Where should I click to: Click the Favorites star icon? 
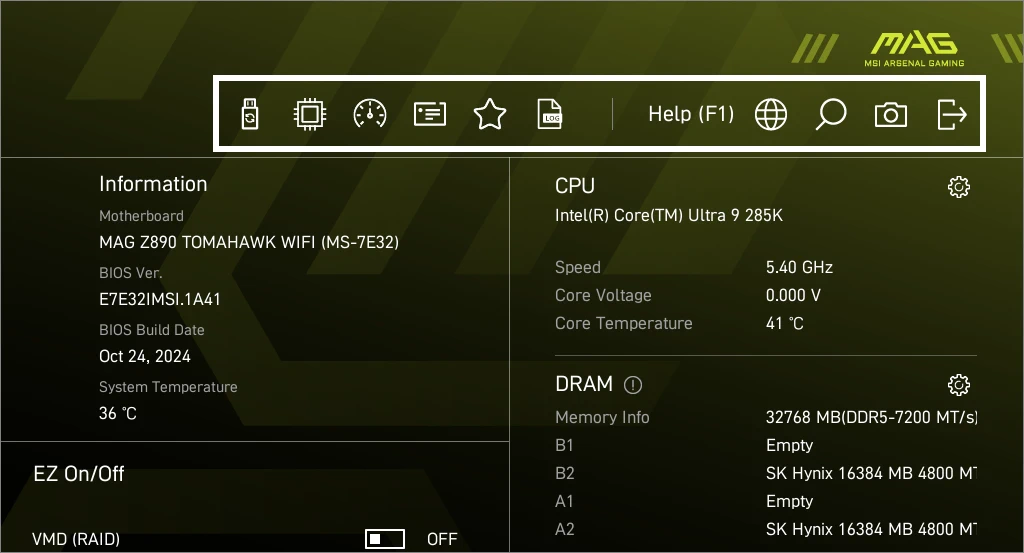[x=490, y=114]
